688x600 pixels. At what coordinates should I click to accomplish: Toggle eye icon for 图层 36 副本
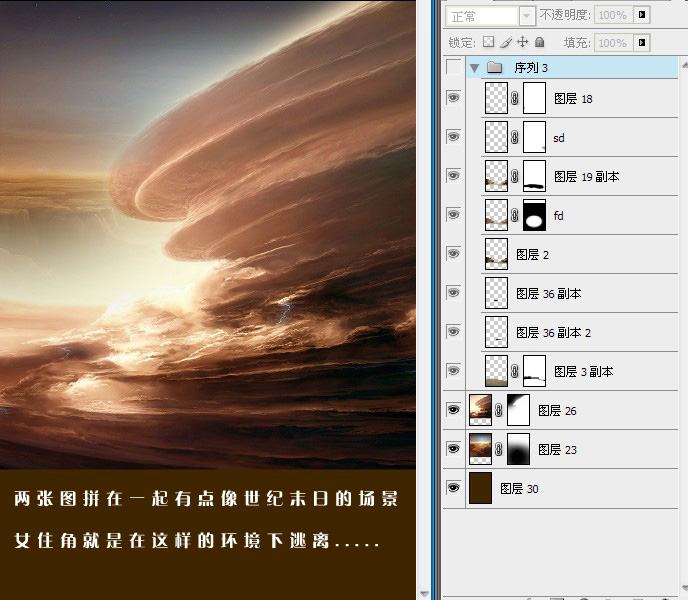(x=453, y=293)
